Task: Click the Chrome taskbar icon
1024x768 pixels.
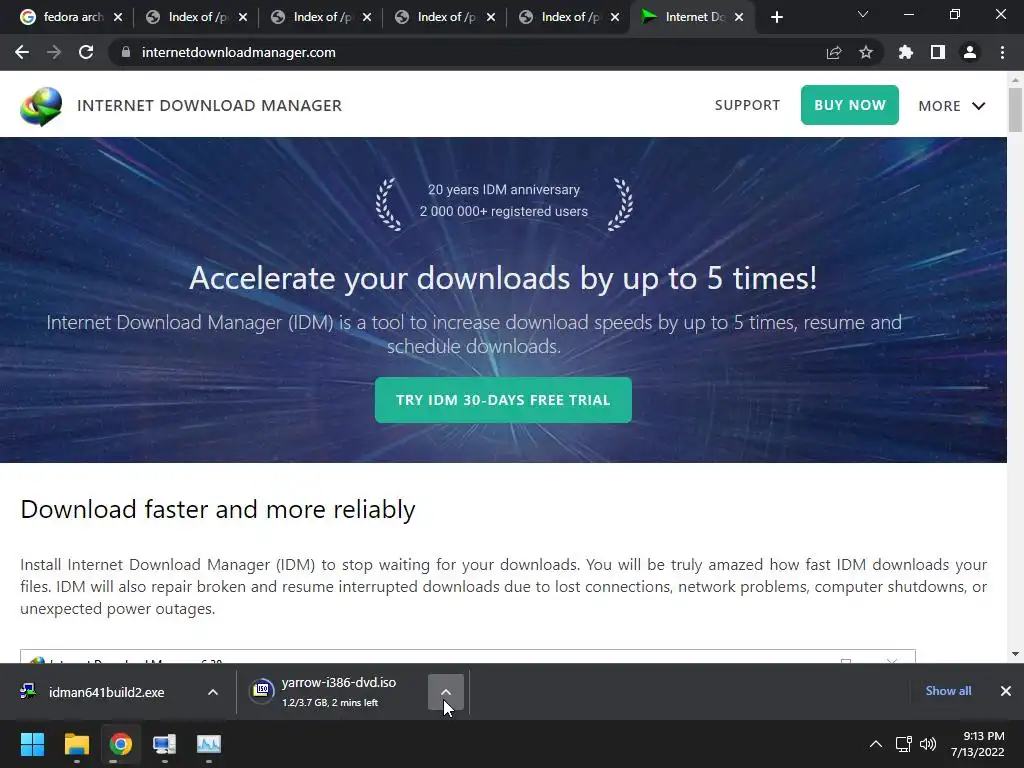Action: point(120,744)
